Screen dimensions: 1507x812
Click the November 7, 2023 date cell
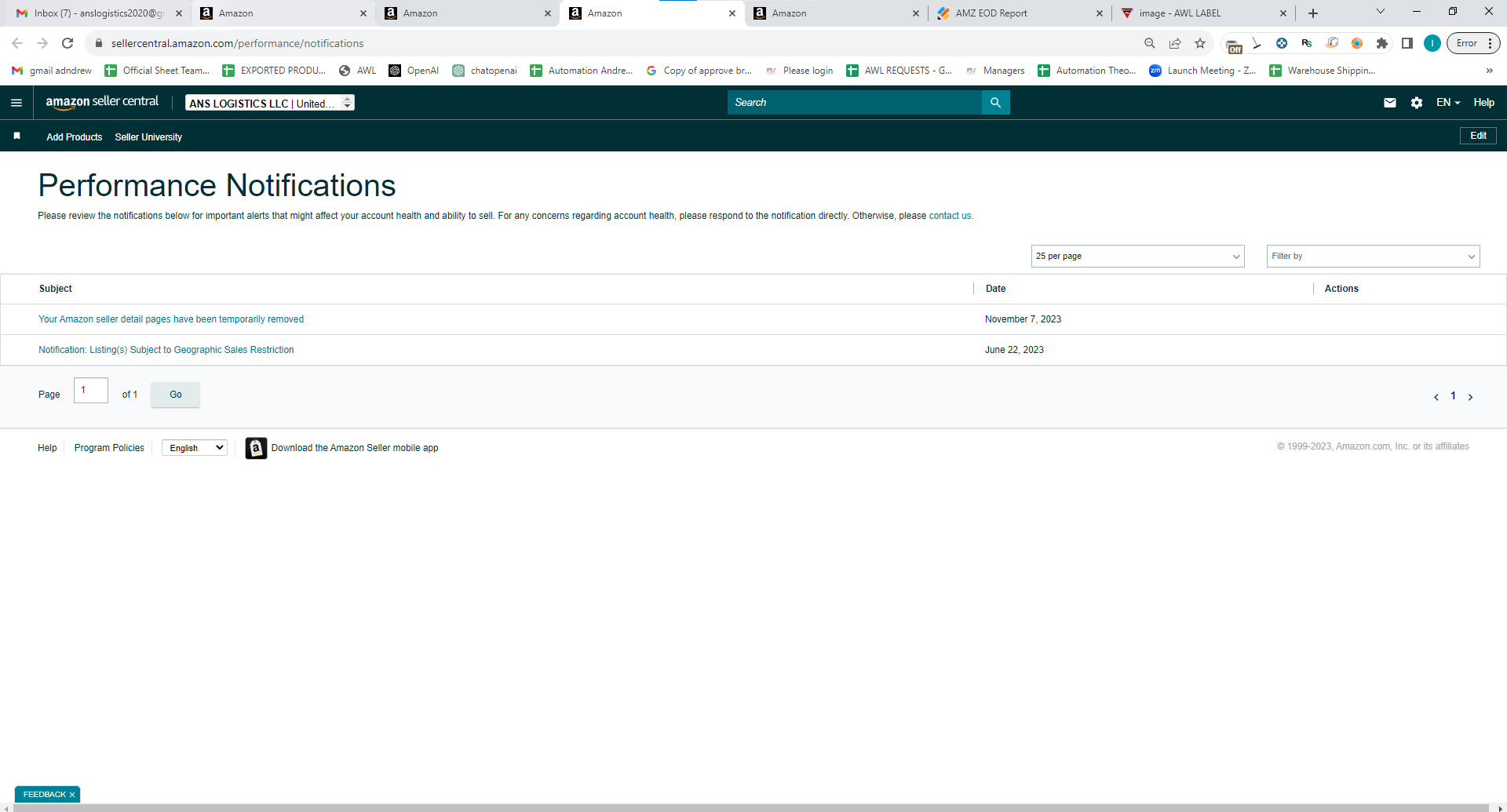pyautogui.click(x=1023, y=319)
